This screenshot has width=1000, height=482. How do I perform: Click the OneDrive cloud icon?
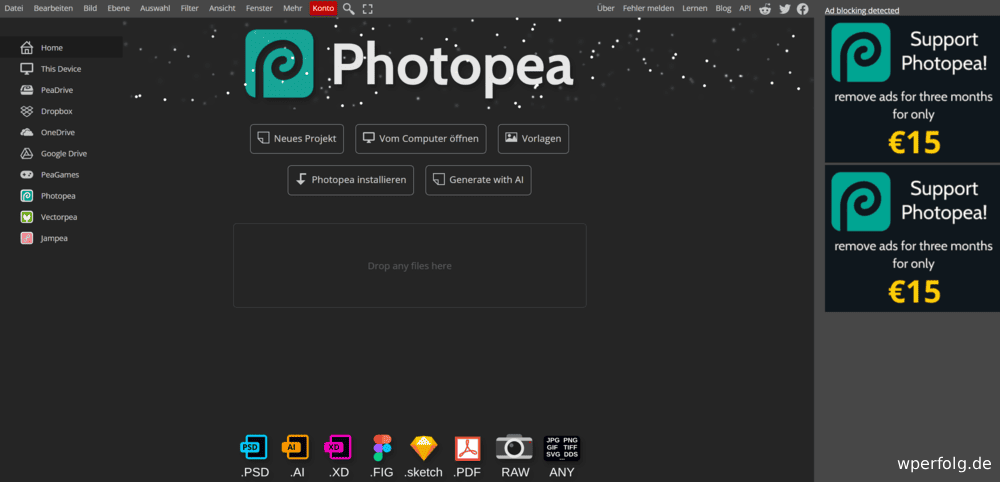(27, 133)
